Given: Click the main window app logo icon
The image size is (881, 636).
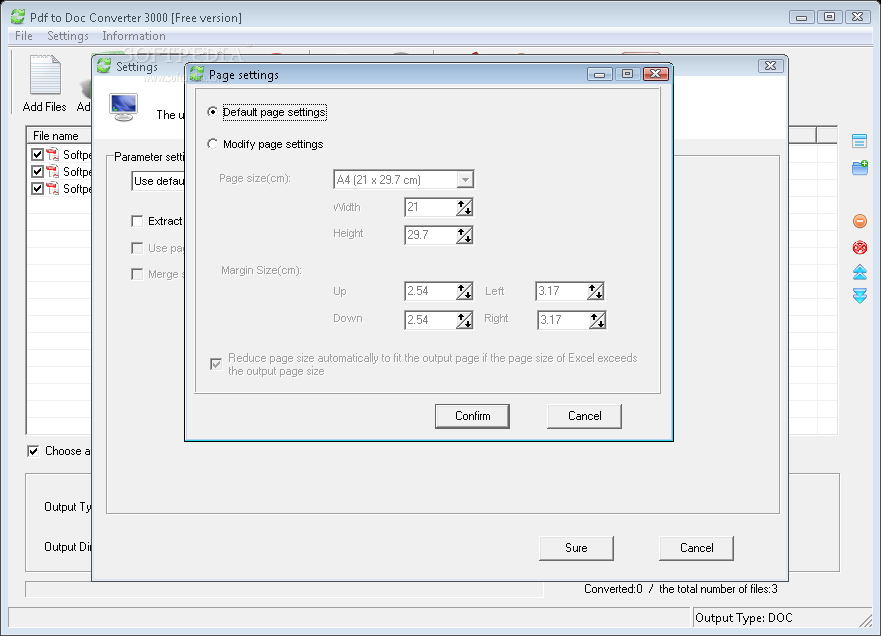Looking at the screenshot, I should (x=18, y=17).
